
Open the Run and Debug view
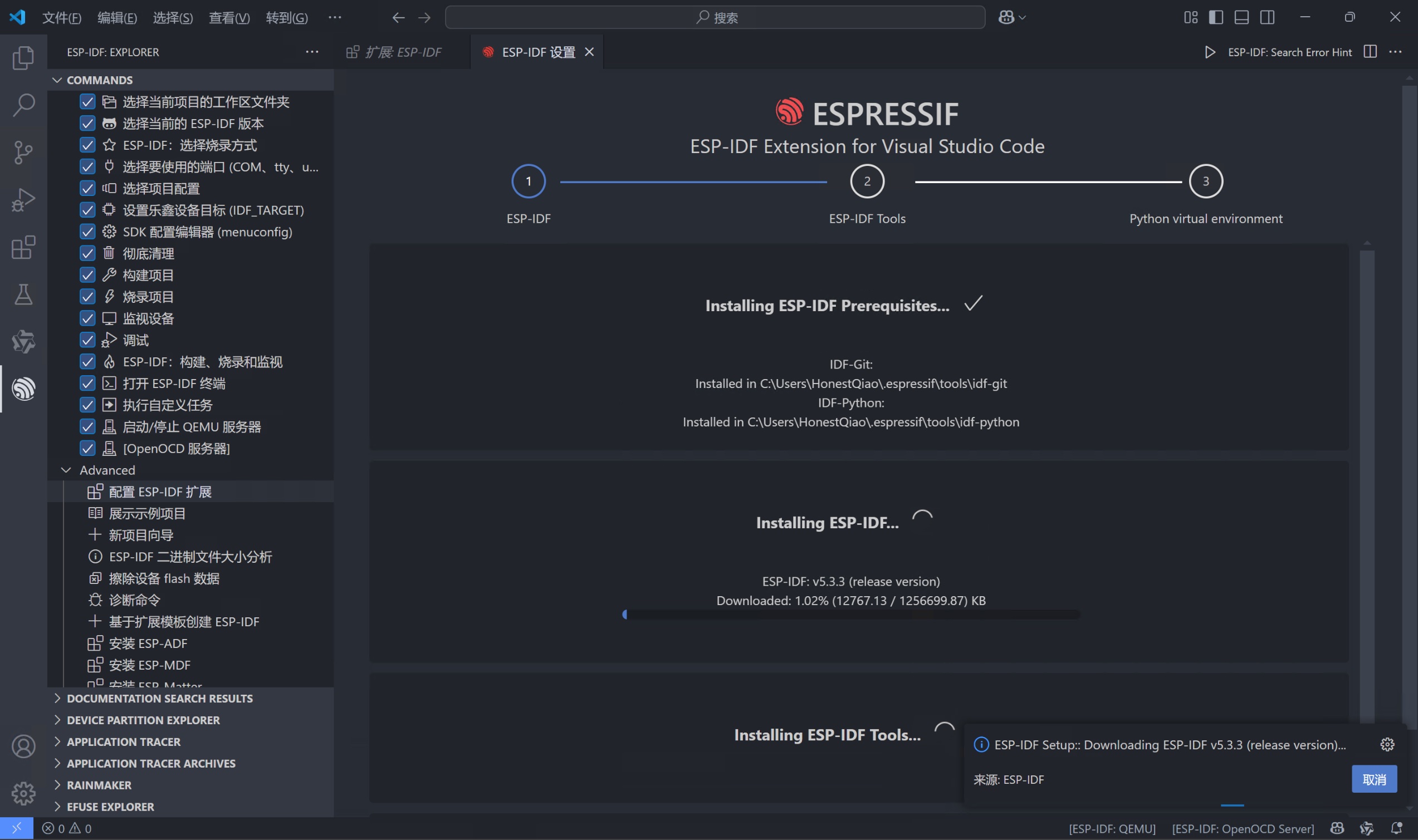point(23,200)
